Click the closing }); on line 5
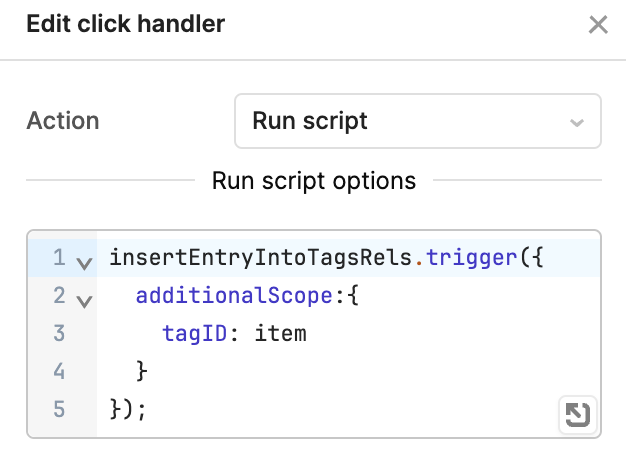This screenshot has height=452, width=626. [x=128, y=409]
